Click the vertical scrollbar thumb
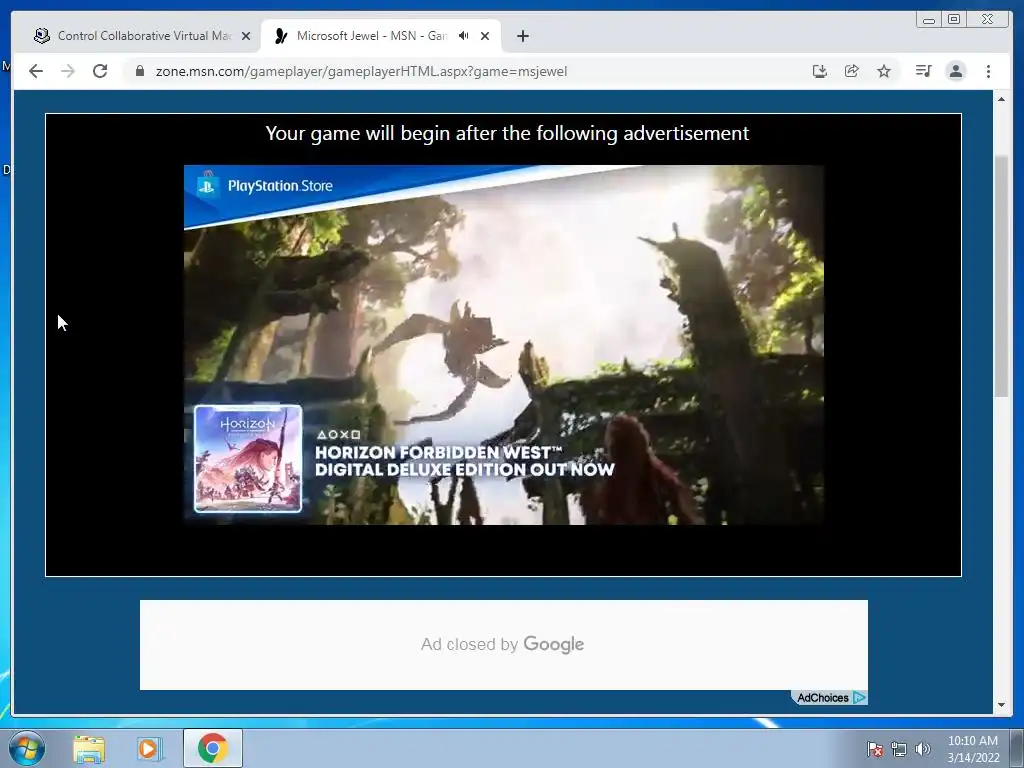1024x768 pixels. [x=1001, y=276]
